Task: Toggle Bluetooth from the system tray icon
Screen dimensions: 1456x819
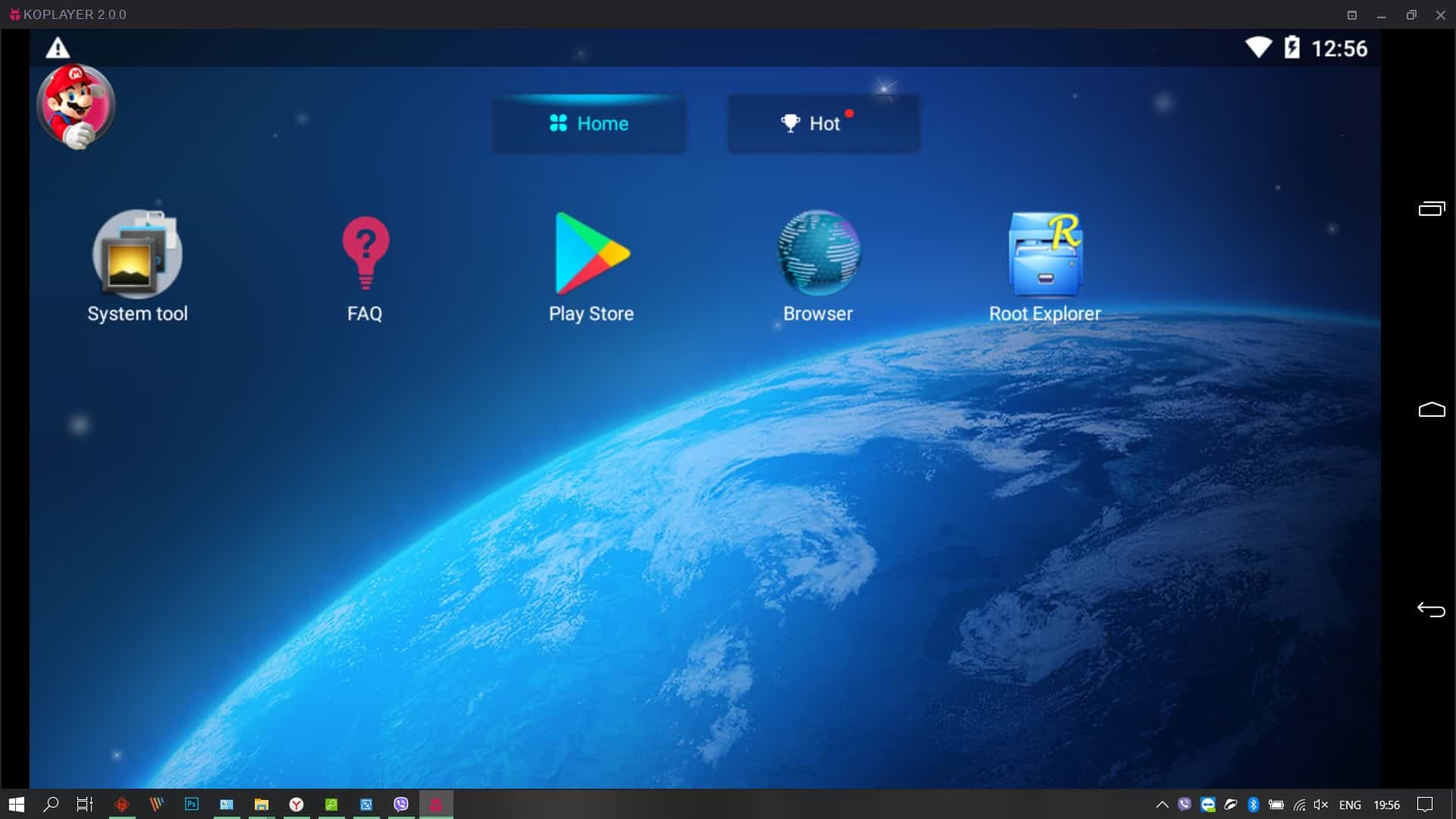Action: pyautogui.click(x=1254, y=805)
